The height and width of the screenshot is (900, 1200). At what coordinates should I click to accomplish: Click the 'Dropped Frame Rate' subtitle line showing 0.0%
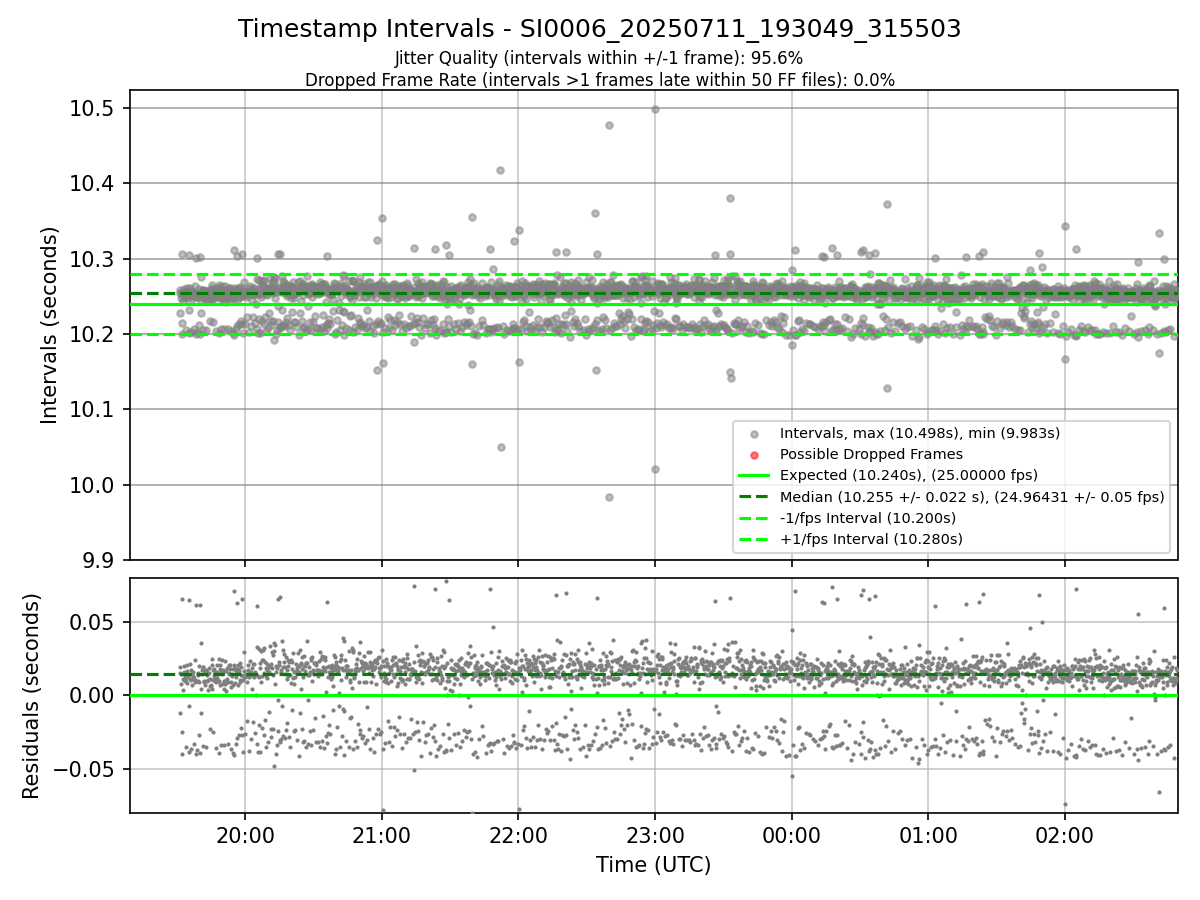(599, 80)
